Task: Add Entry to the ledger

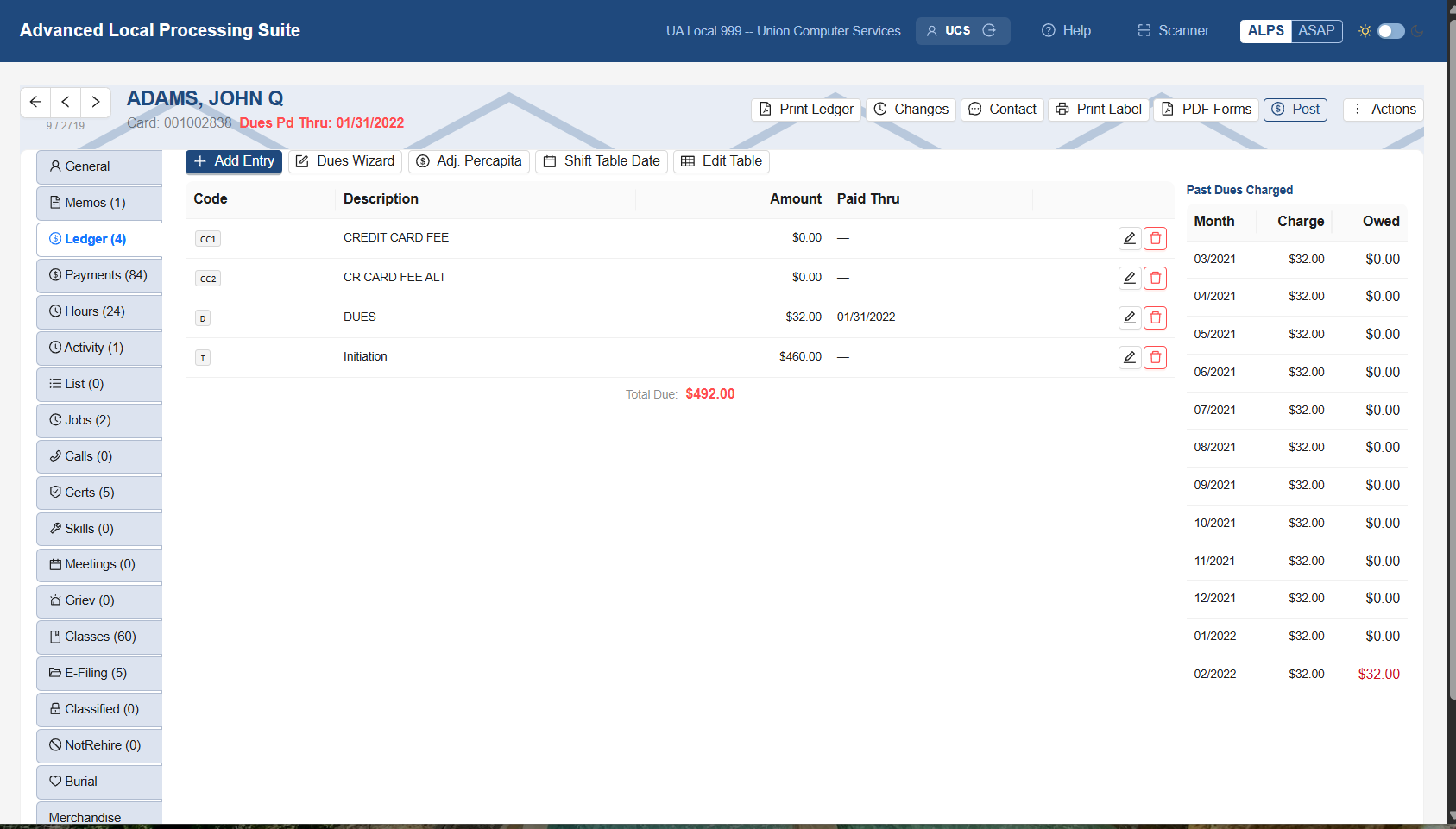Action: tap(234, 161)
